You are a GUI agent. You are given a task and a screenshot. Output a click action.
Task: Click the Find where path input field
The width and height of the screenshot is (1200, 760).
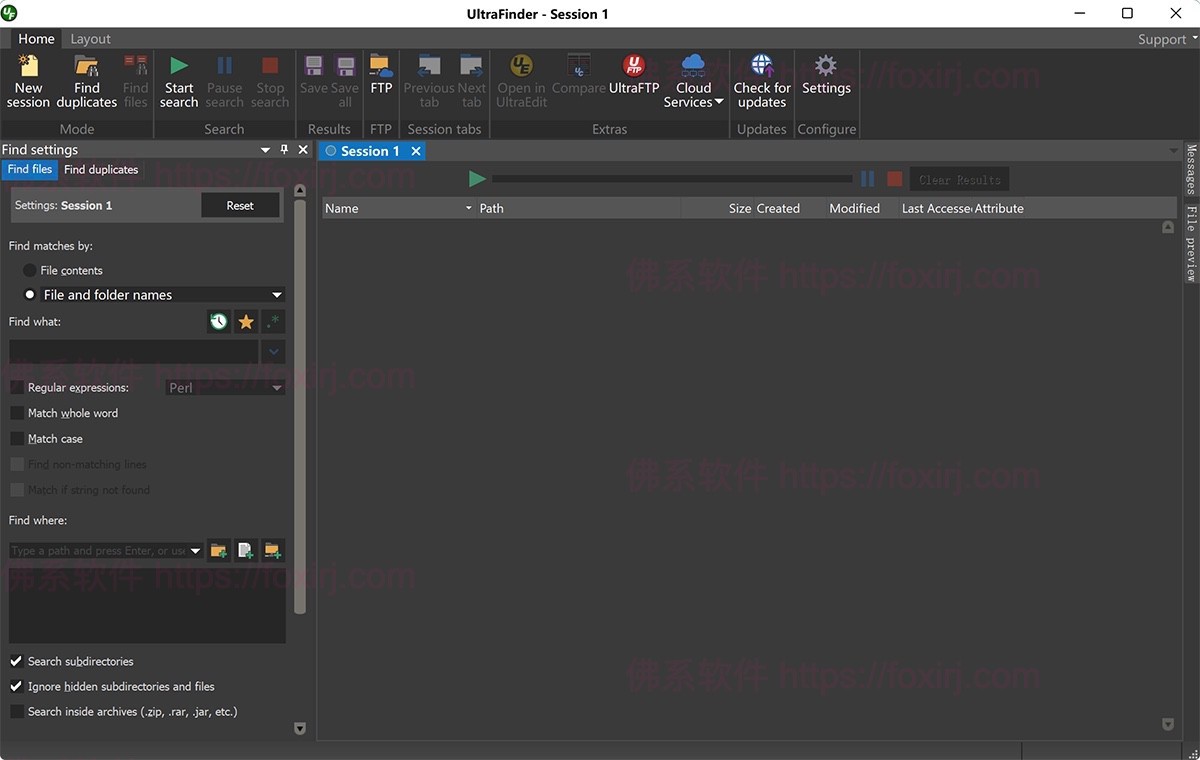(x=100, y=550)
